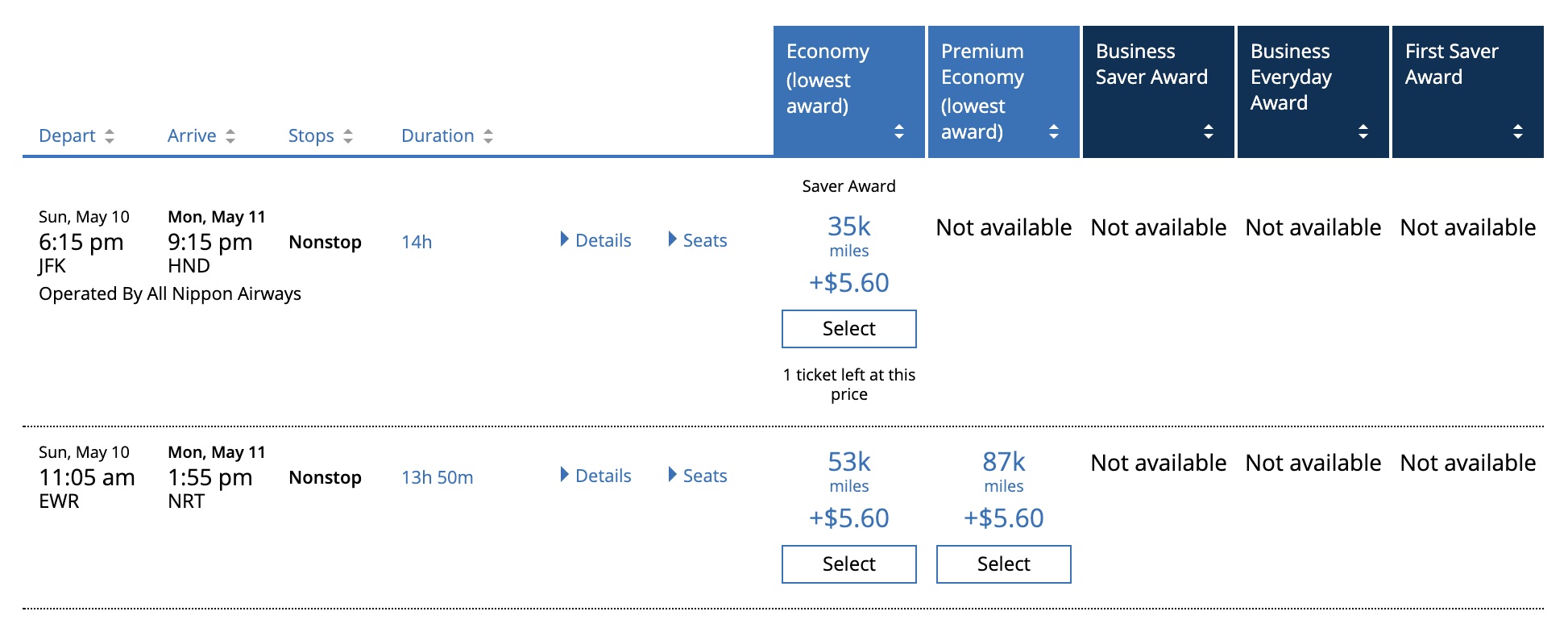The image size is (1568, 628).
Task: Sort by Business Saver Award arrows
Action: [1209, 131]
